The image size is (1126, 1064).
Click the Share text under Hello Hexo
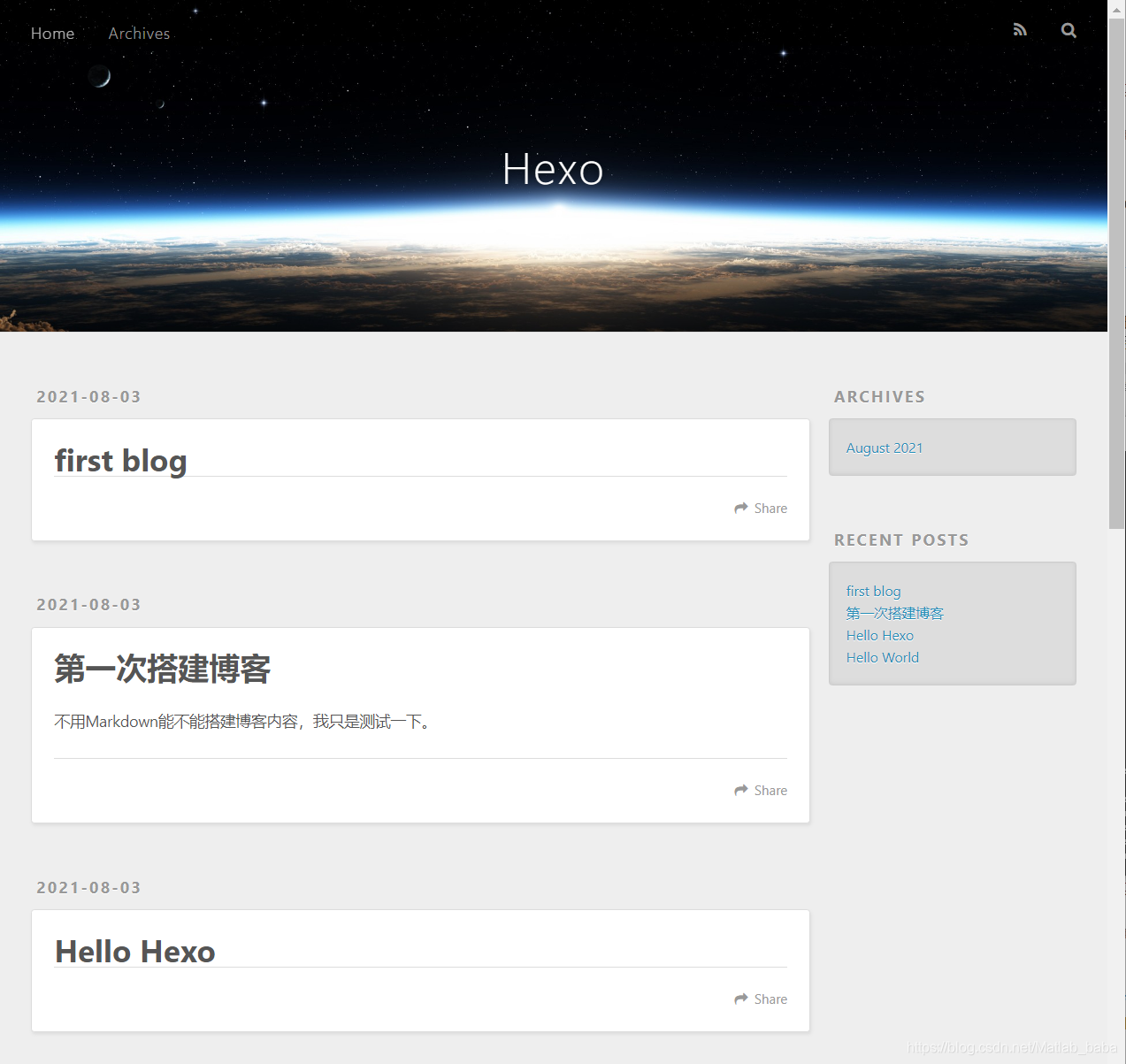click(770, 999)
